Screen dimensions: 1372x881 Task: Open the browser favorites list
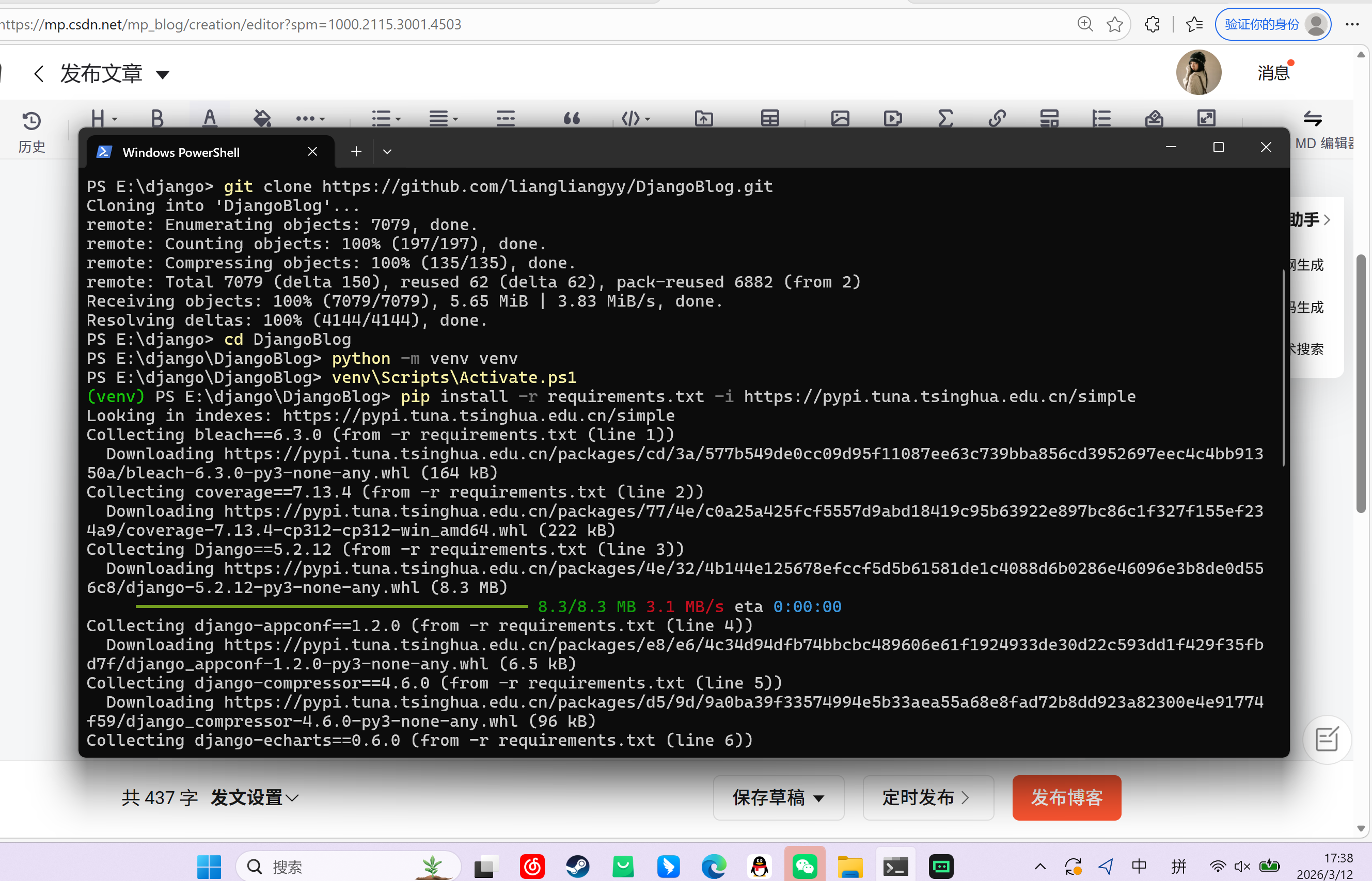tap(1194, 24)
